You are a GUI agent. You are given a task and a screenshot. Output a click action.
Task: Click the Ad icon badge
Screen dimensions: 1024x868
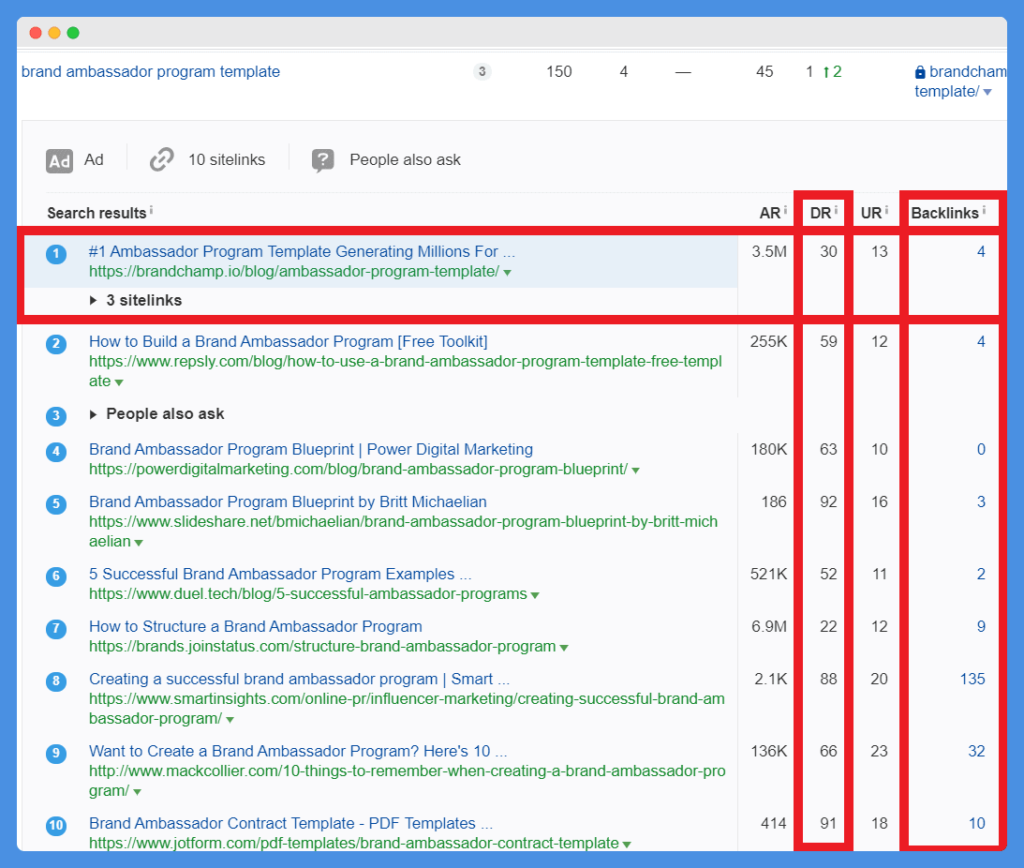pyautogui.click(x=59, y=161)
